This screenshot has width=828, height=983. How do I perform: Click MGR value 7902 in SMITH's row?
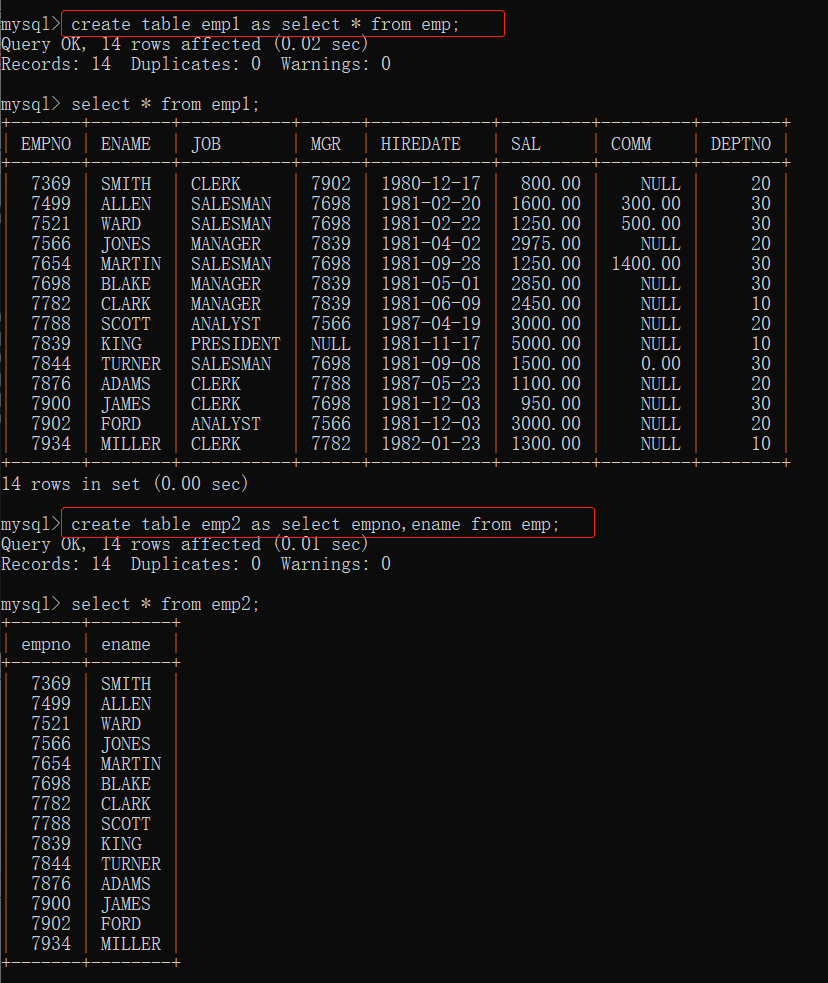[x=331, y=184]
